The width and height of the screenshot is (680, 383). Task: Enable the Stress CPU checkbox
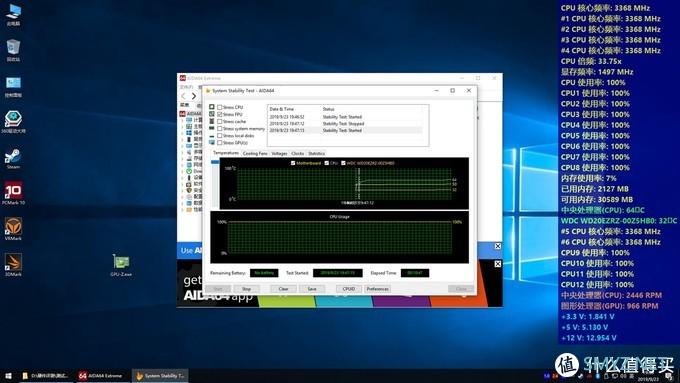click(x=219, y=107)
